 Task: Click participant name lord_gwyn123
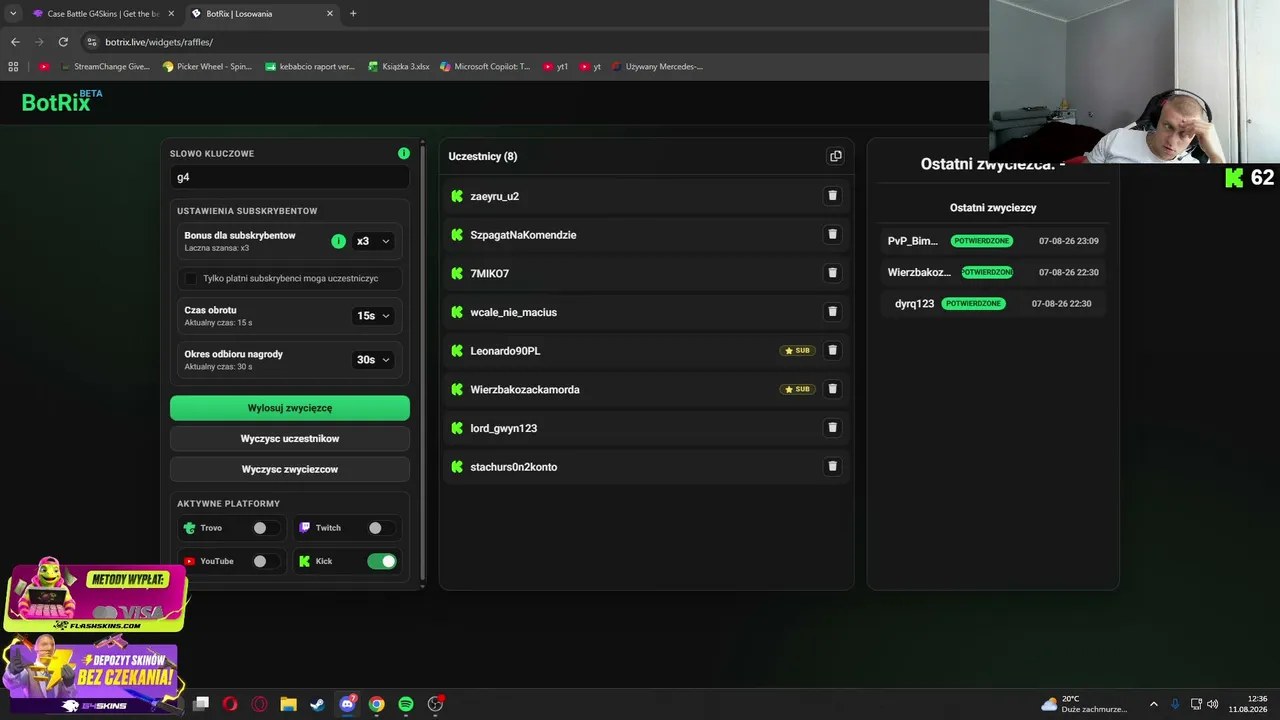[504, 428]
